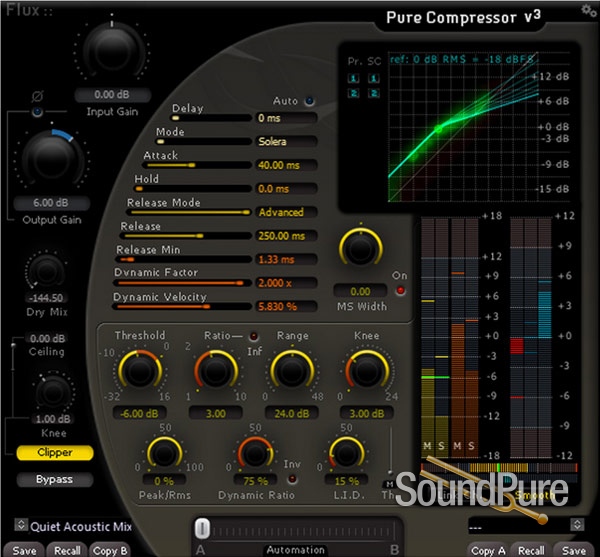Click the L.I.D. knob
Image resolution: width=600 pixels, height=557 pixels.
(x=346, y=454)
